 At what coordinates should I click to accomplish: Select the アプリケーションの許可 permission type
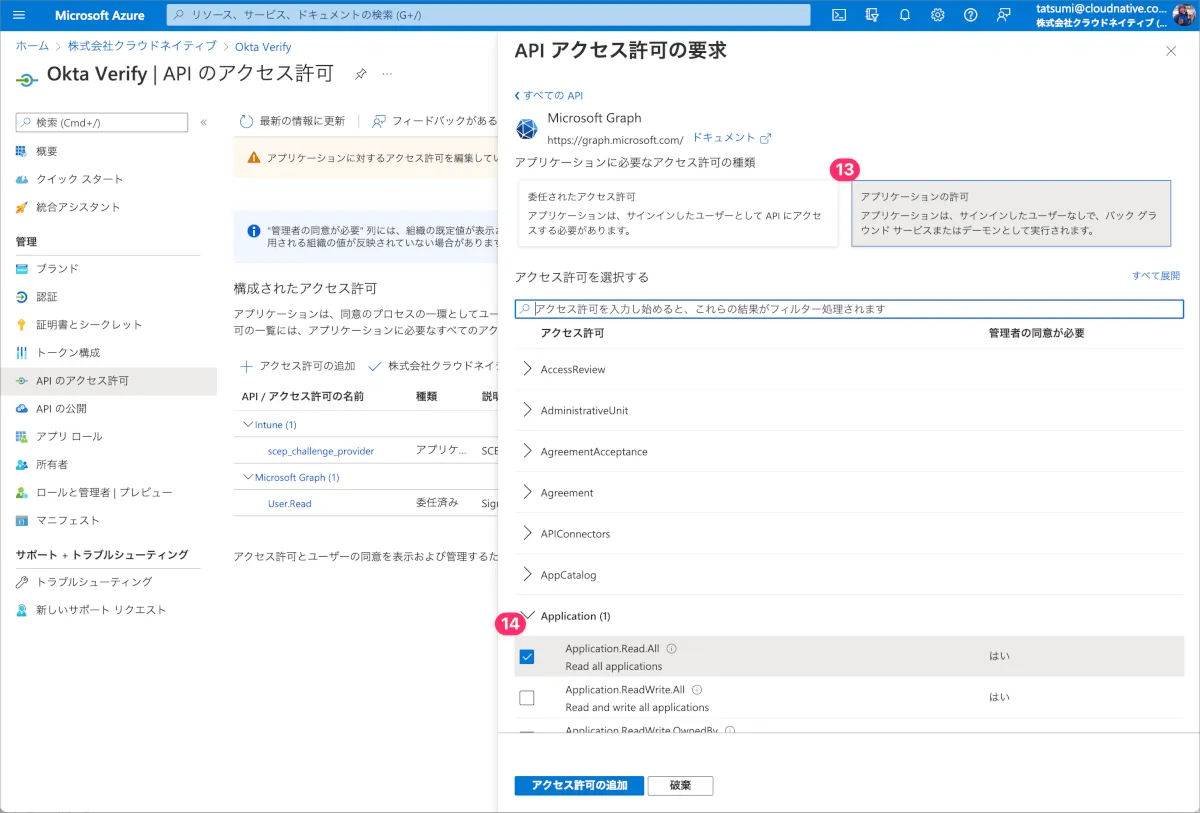coord(1010,213)
